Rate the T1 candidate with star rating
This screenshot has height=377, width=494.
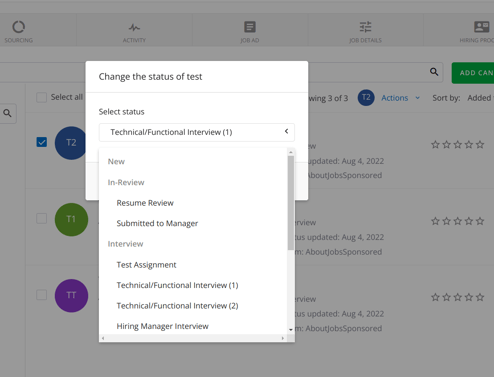(x=457, y=221)
